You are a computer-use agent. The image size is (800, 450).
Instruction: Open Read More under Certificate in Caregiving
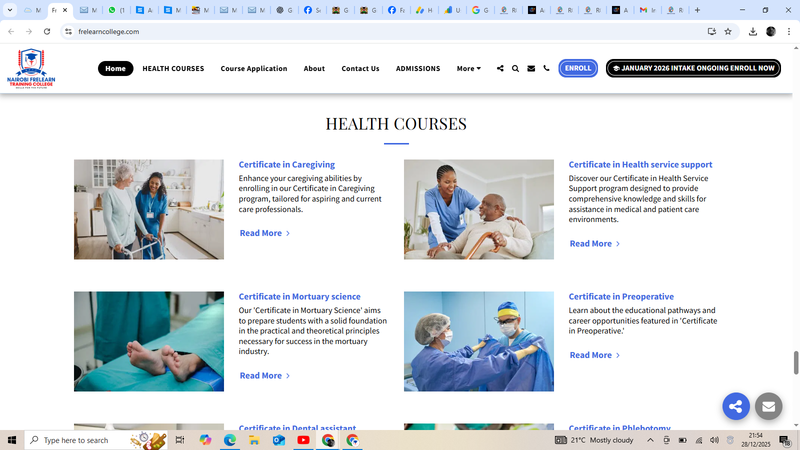pyautogui.click(x=264, y=233)
